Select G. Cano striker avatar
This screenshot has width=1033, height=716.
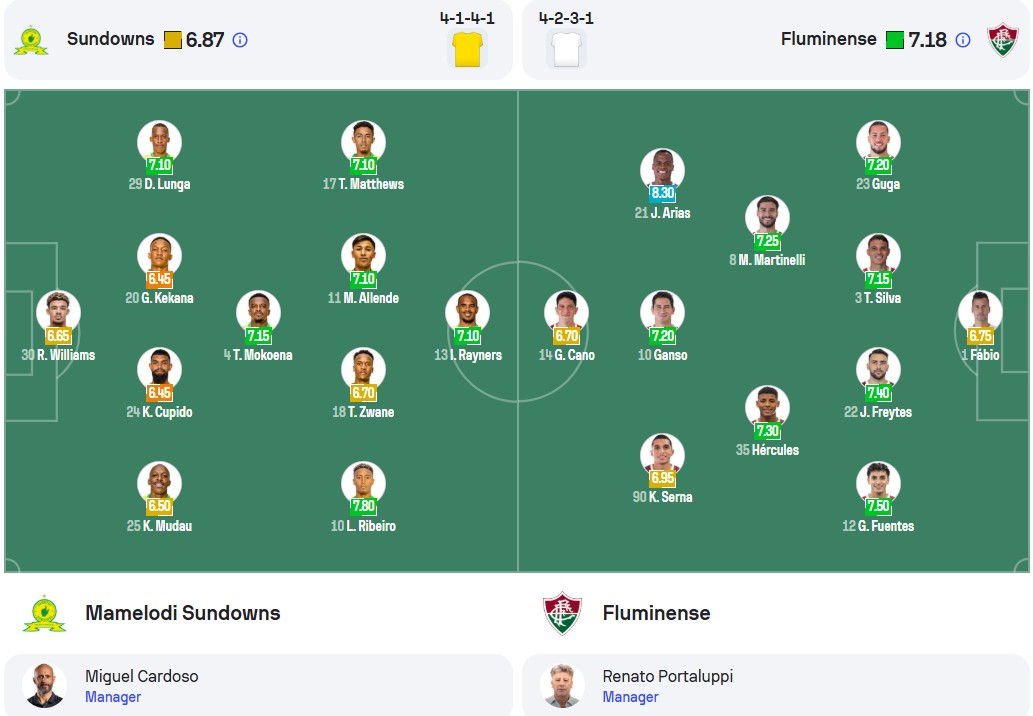(567, 313)
